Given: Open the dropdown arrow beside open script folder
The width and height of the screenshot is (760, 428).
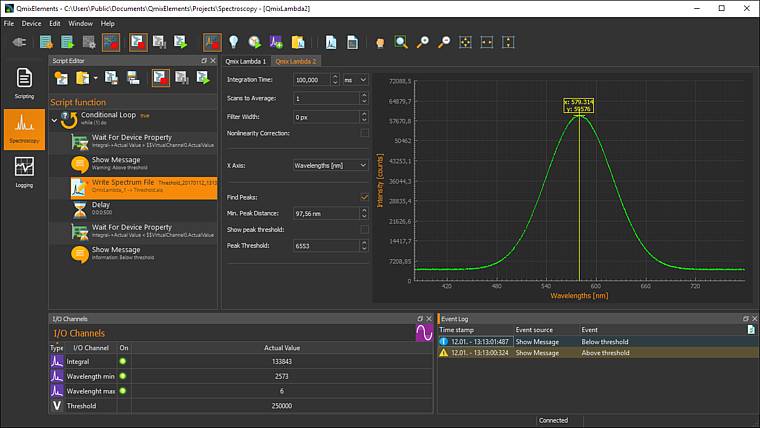Looking at the screenshot, I should point(95,78).
